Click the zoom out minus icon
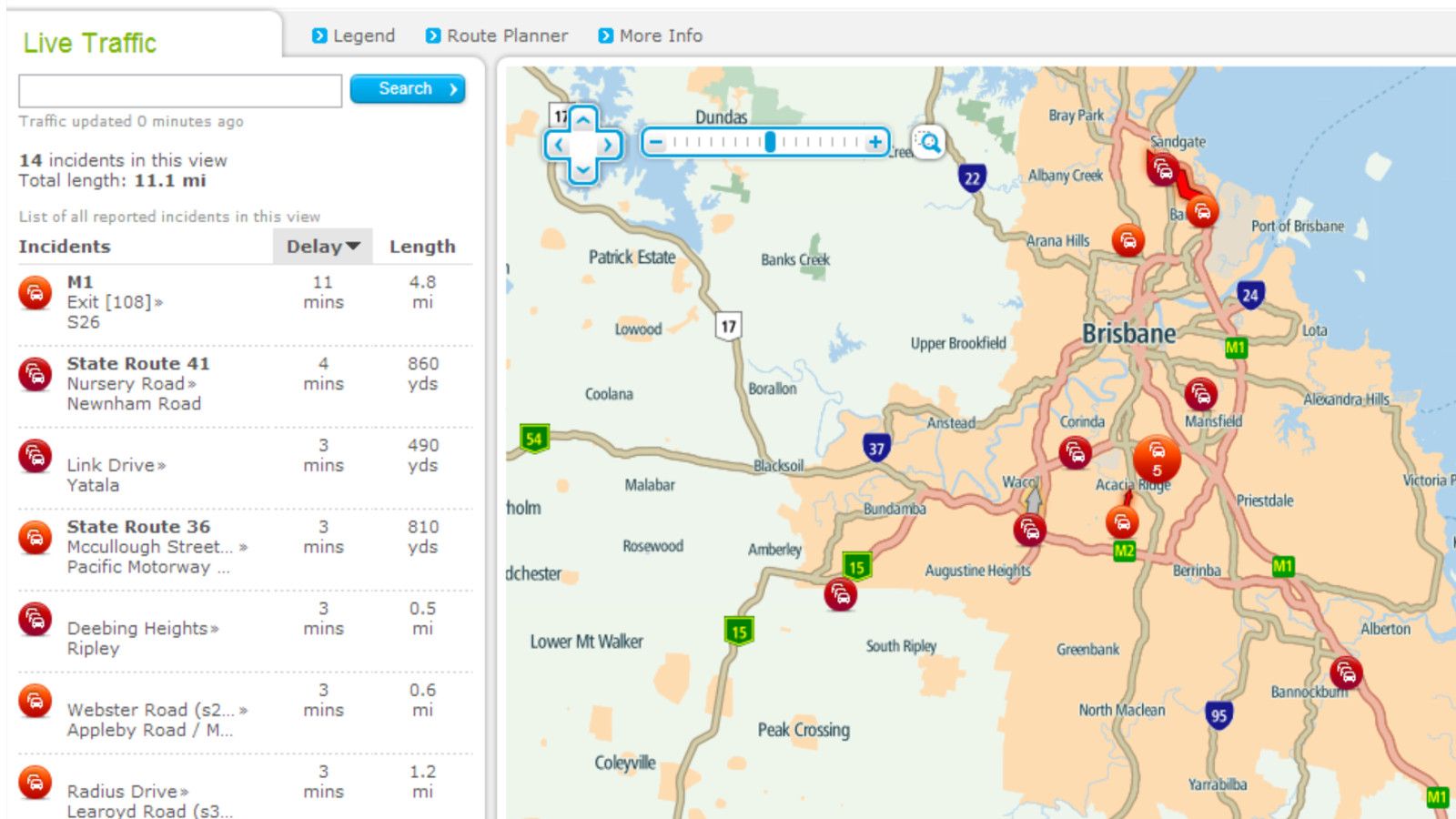The image size is (1456, 819). tap(657, 142)
